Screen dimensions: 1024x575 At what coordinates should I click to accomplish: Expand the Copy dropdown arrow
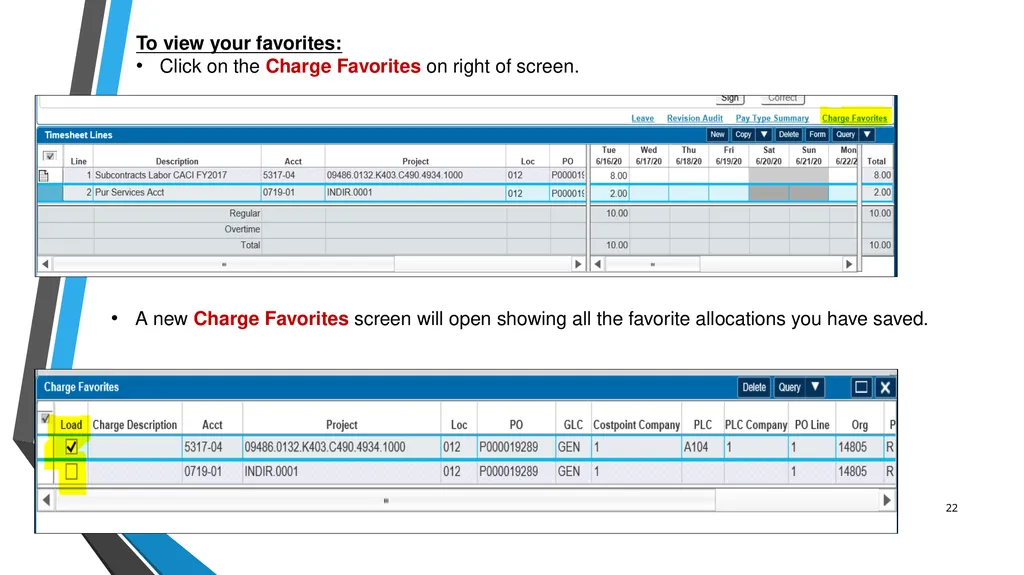763,135
